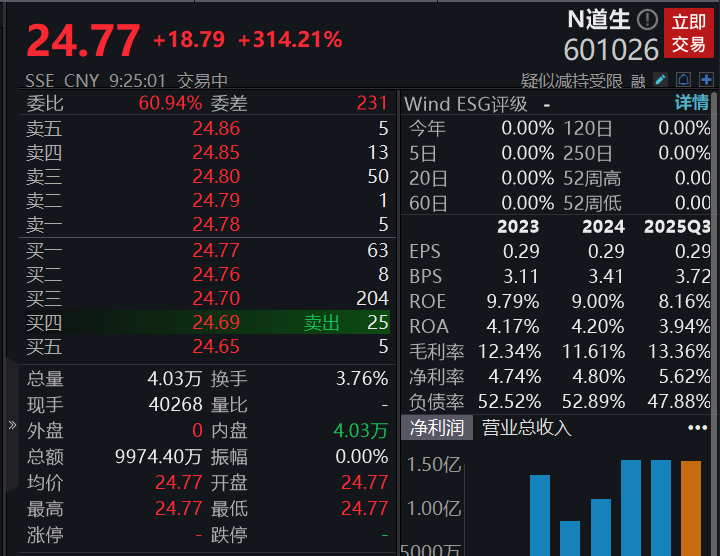The width and height of the screenshot is (720, 556).
Task: Click the 毛利率 2025Q3 value 13.36%
Action: 679,352
